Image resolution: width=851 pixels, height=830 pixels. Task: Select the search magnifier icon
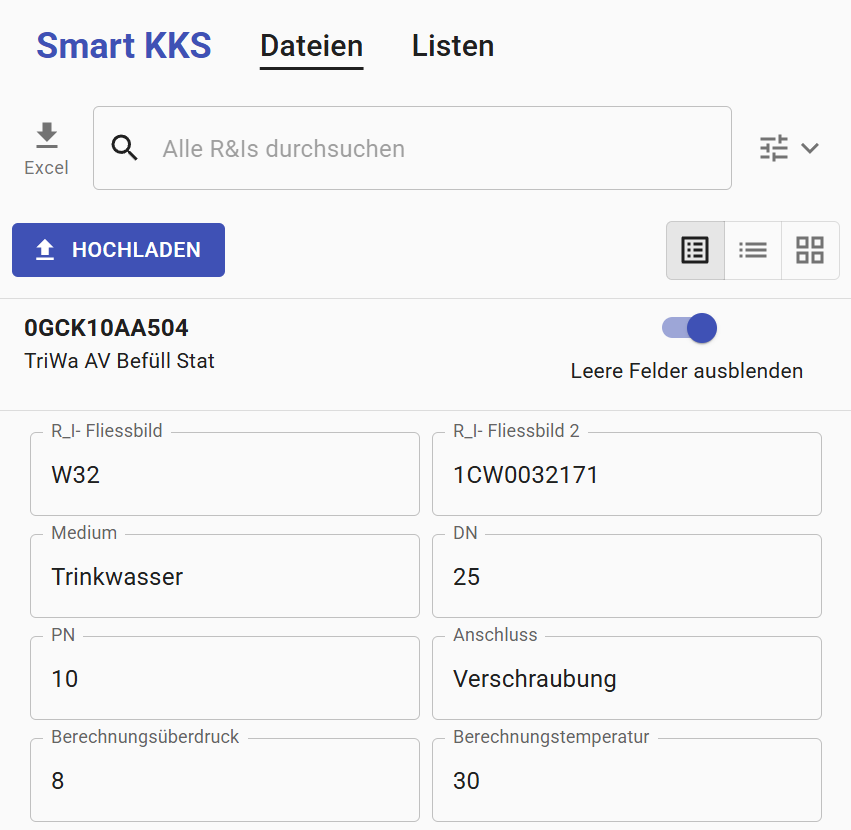(x=124, y=147)
